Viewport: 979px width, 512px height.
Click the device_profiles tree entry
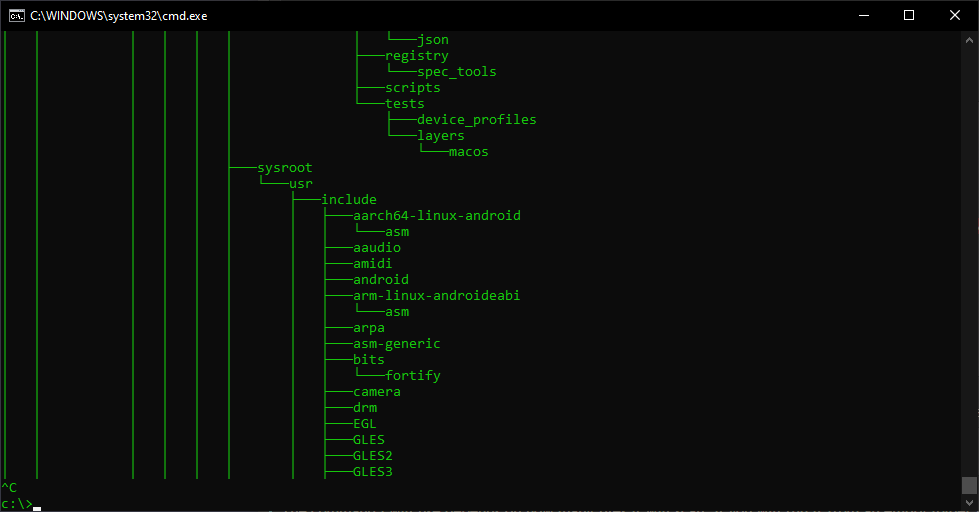click(476, 119)
